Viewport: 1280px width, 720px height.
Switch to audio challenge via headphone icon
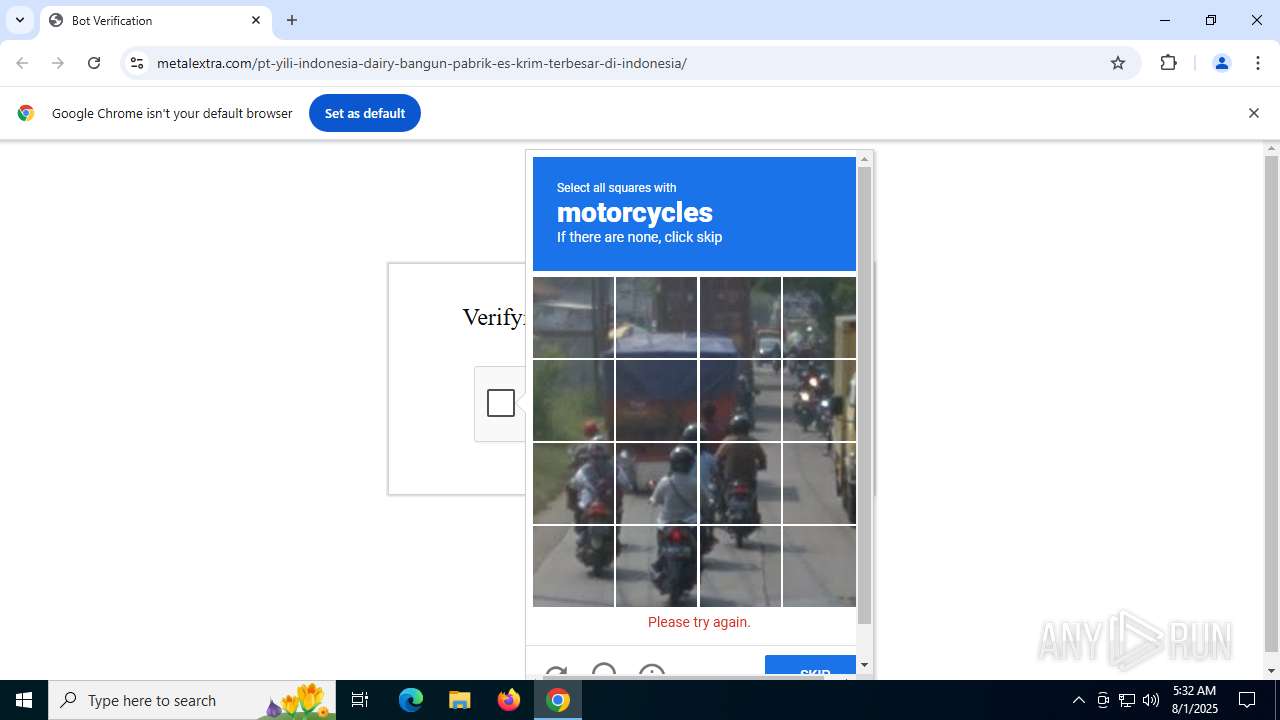click(604, 671)
